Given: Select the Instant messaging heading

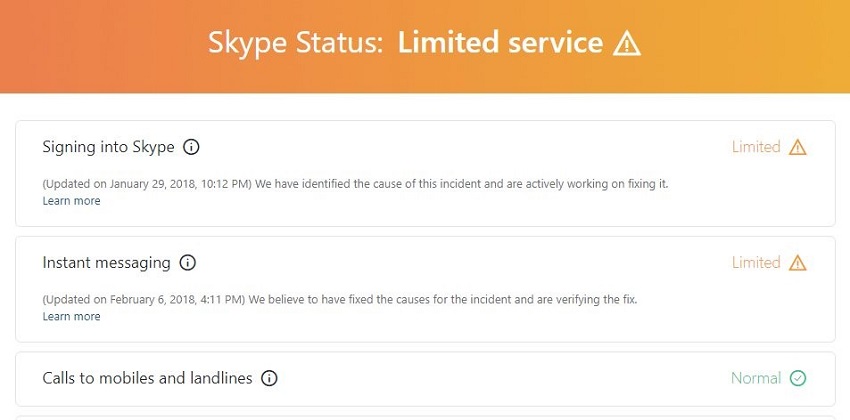Looking at the screenshot, I should tap(106, 263).
